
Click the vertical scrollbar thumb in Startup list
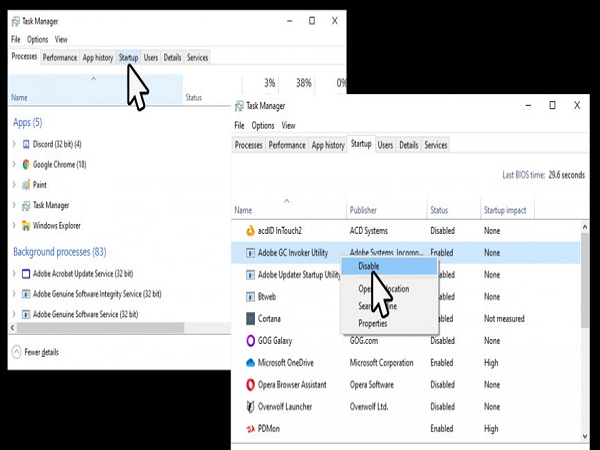585,280
